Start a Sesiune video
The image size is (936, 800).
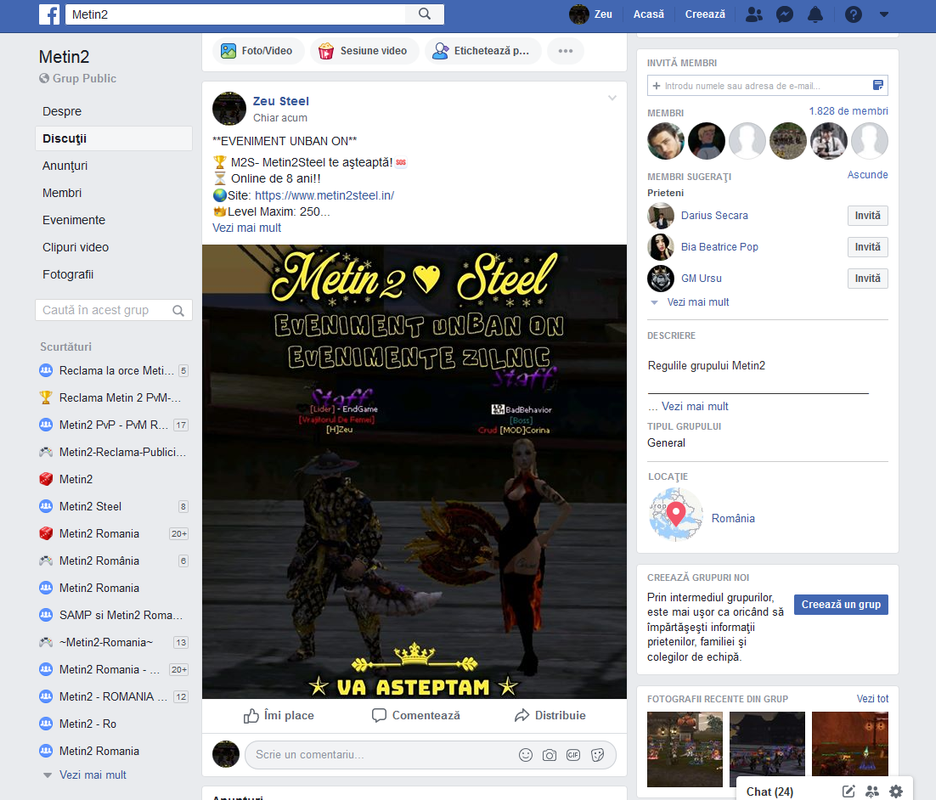point(363,51)
